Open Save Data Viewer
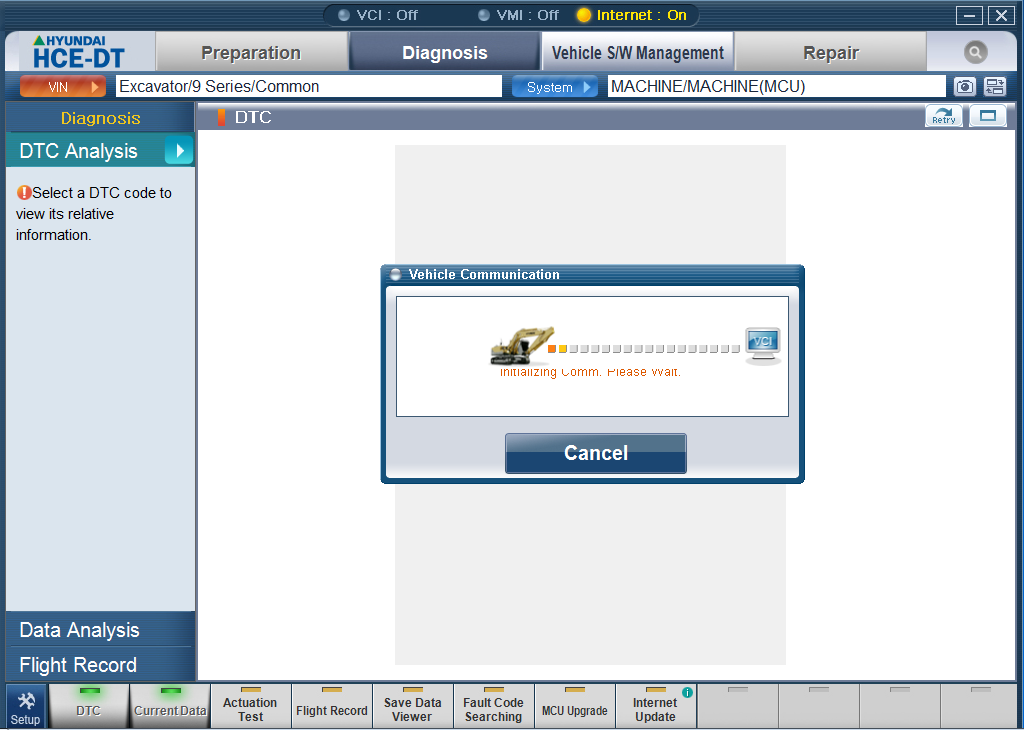This screenshot has width=1024, height=730. tap(413, 706)
